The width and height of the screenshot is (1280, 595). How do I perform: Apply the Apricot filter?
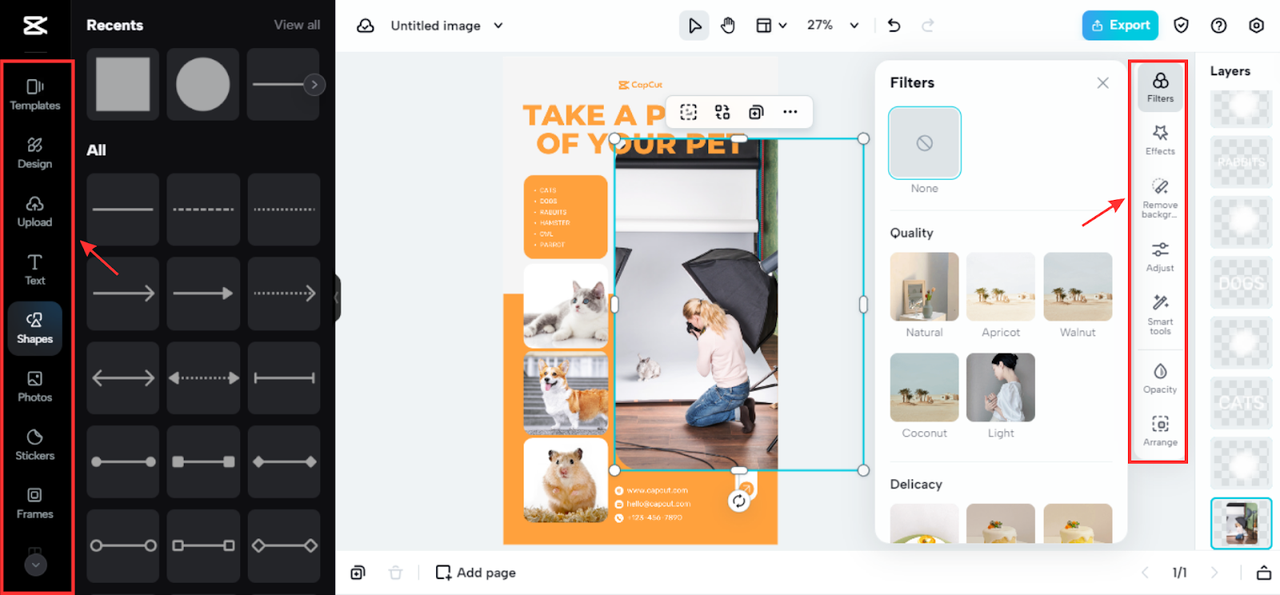click(1001, 286)
